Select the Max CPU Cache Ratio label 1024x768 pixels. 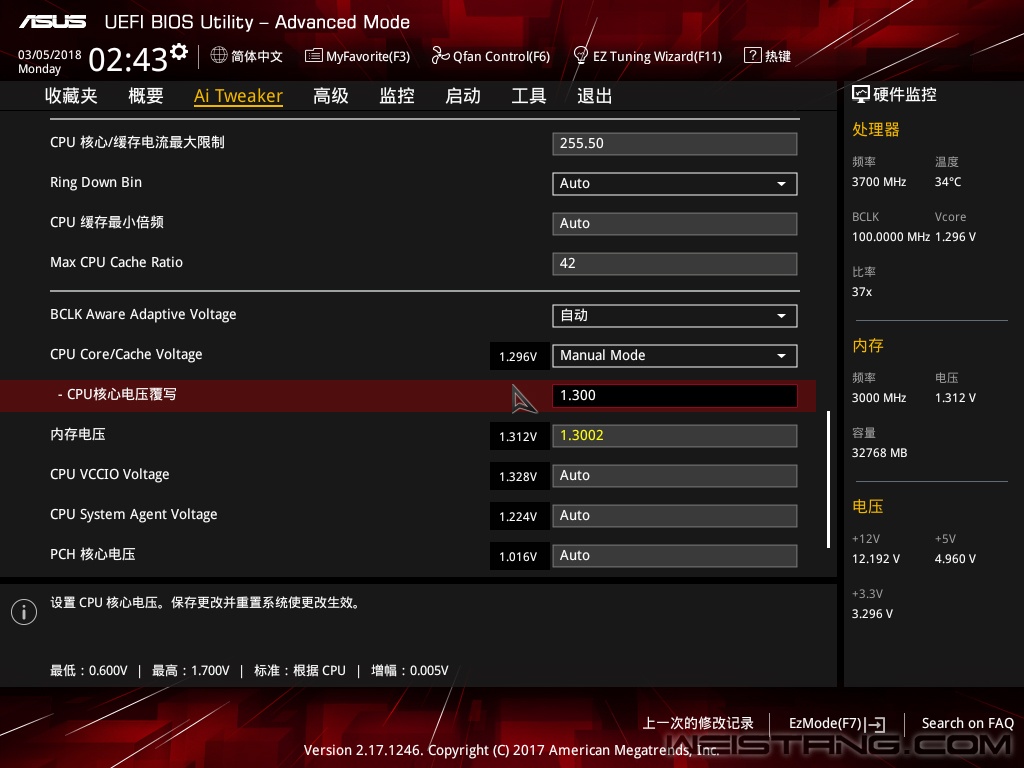pos(116,262)
